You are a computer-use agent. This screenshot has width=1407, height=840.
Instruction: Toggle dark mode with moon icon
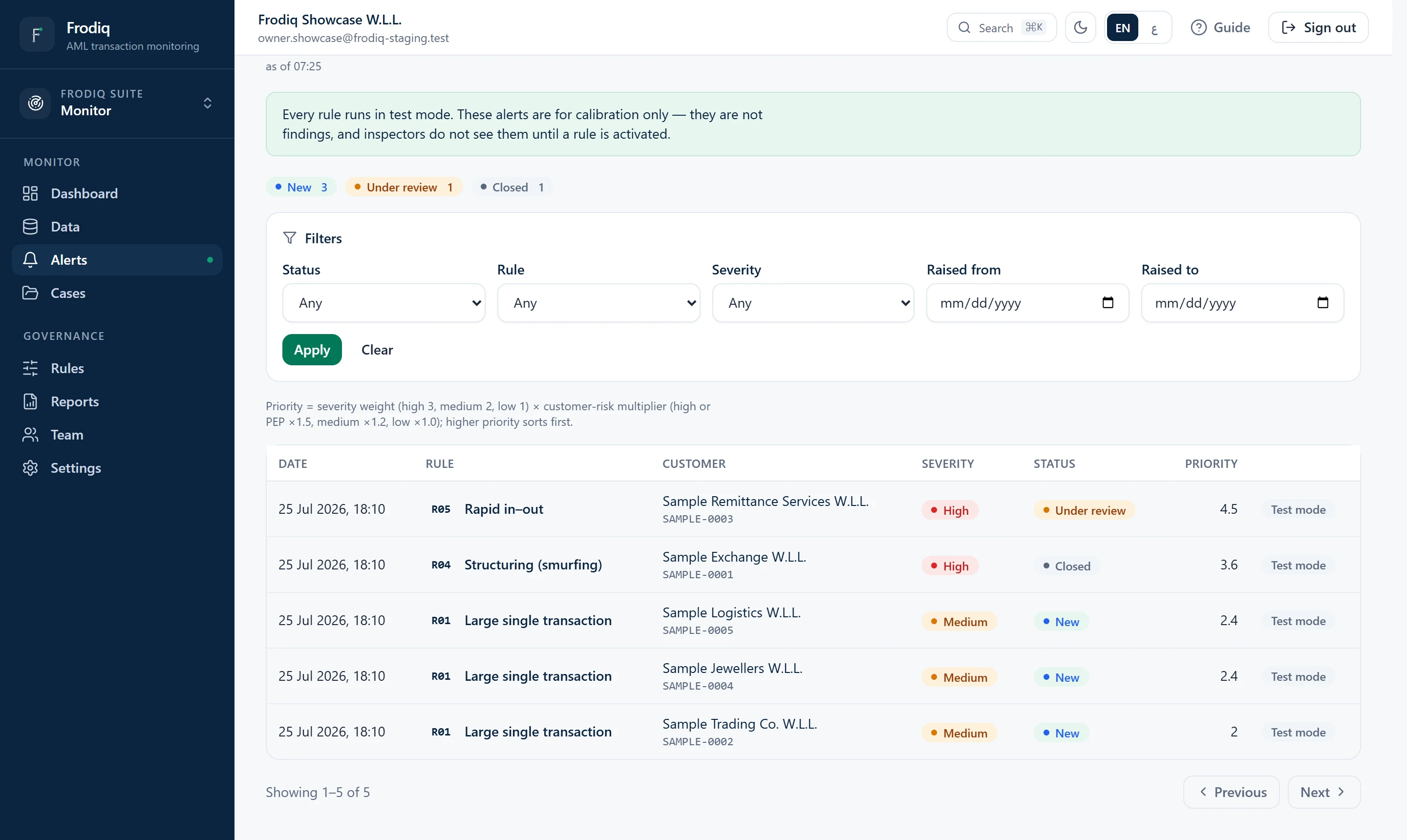click(x=1080, y=28)
